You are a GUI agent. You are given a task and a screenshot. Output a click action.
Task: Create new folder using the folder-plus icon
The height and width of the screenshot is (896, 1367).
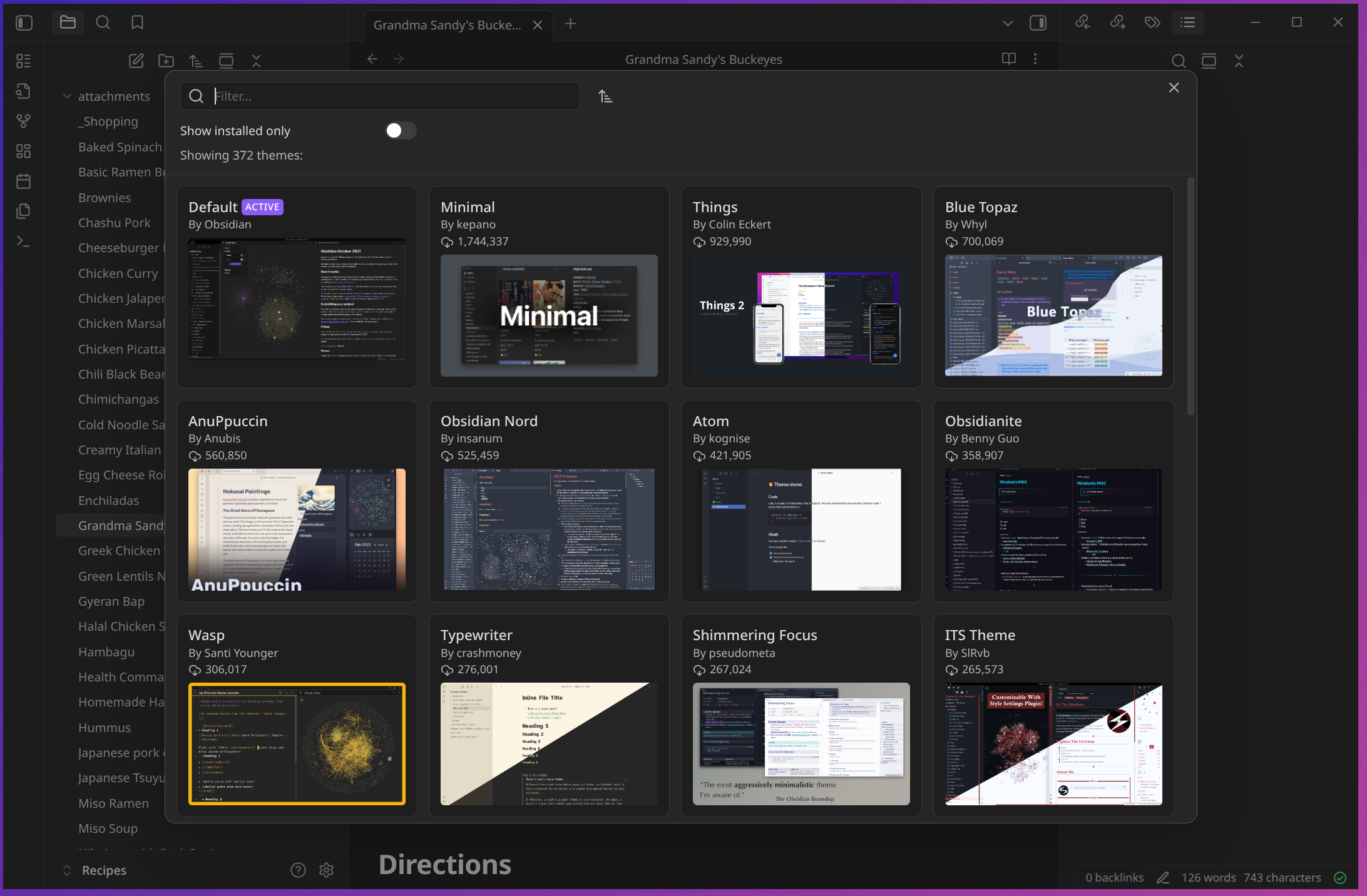pos(166,61)
